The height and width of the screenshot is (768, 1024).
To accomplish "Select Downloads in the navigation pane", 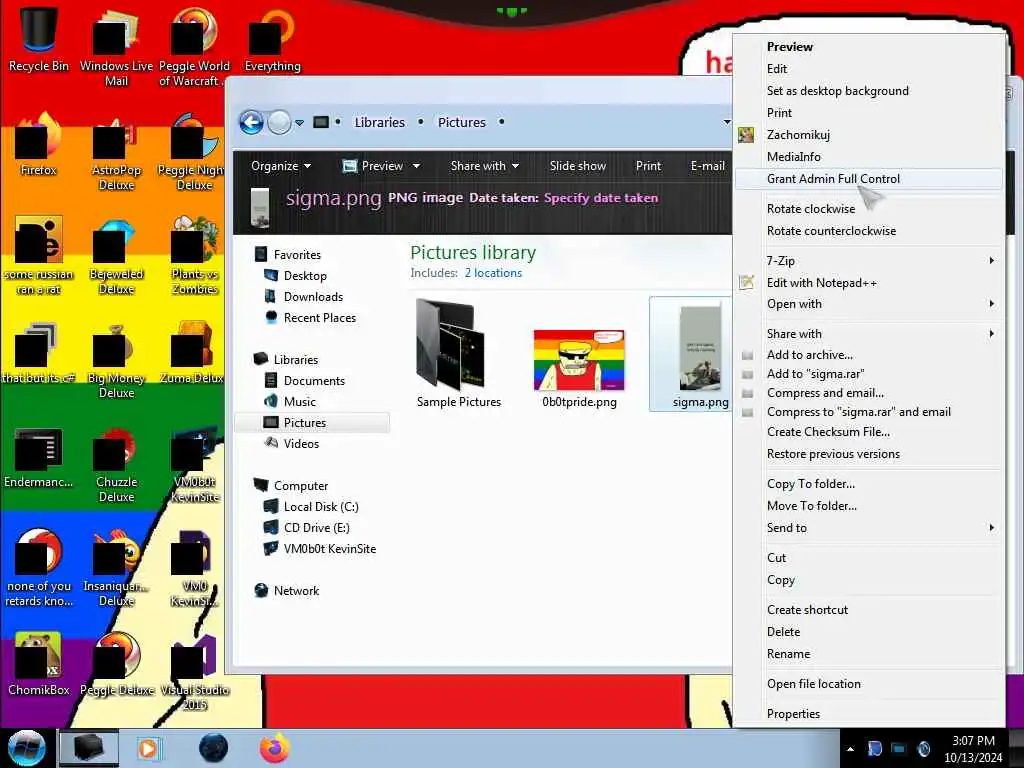I will pyautogui.click(x=313, y=296).
